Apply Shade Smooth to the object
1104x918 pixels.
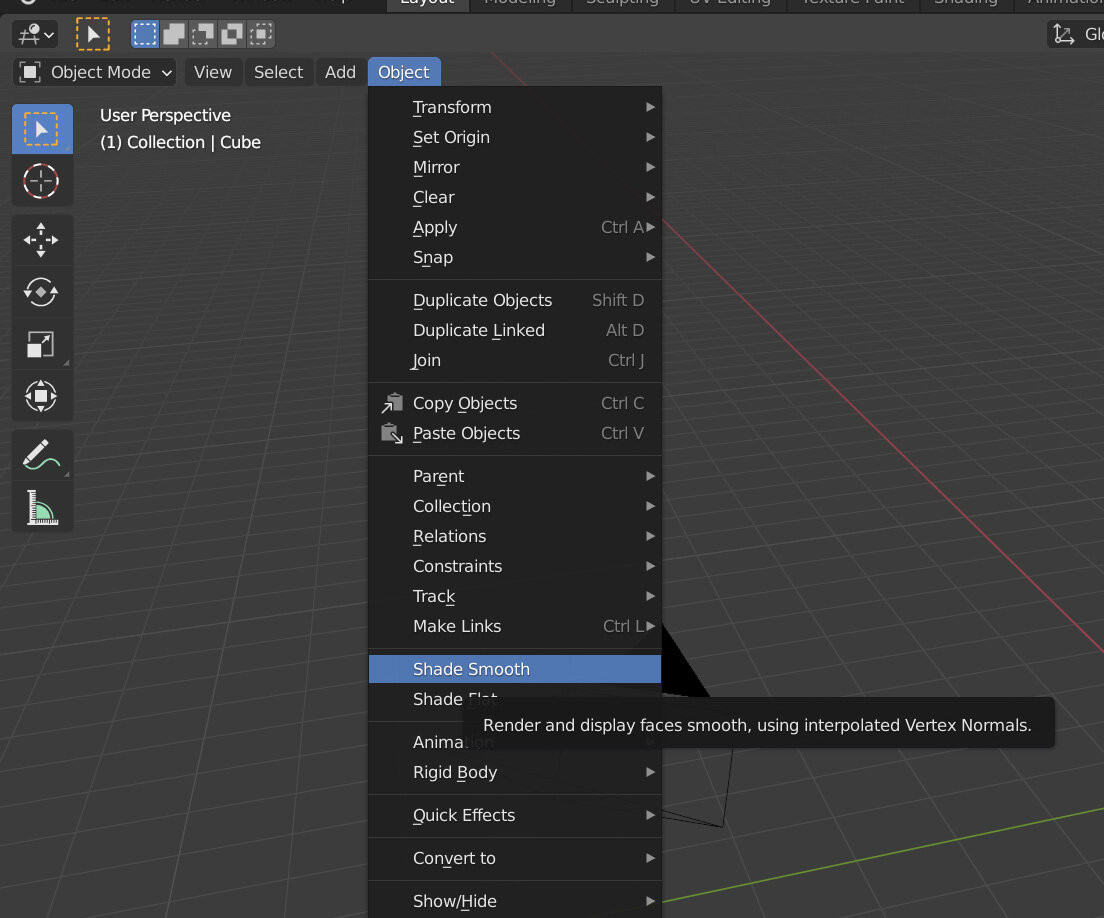(515, 669)
